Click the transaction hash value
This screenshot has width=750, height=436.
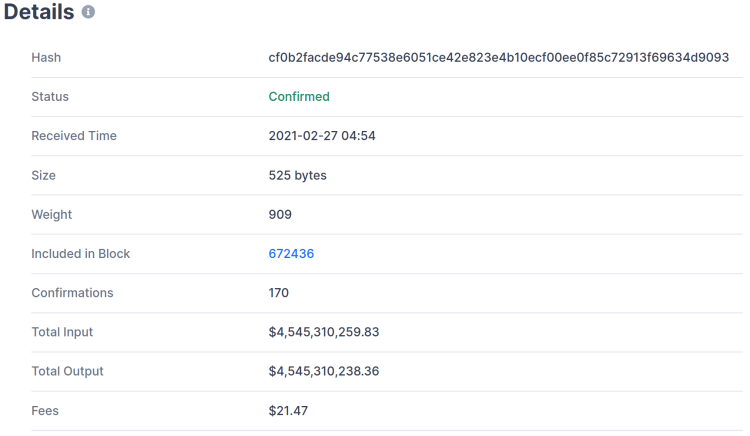click(498, 58)
